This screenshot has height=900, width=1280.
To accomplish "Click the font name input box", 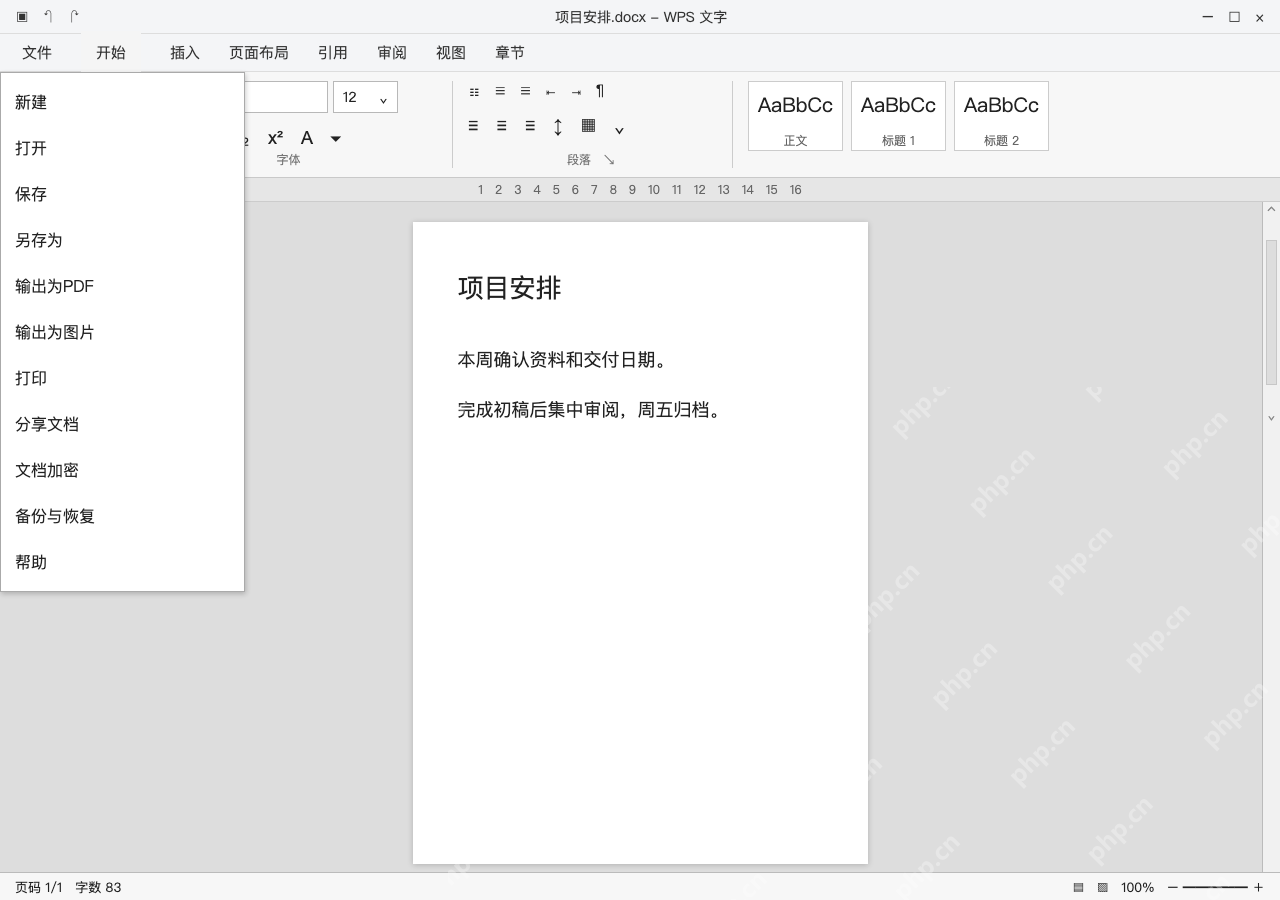I will coord(286,97).
